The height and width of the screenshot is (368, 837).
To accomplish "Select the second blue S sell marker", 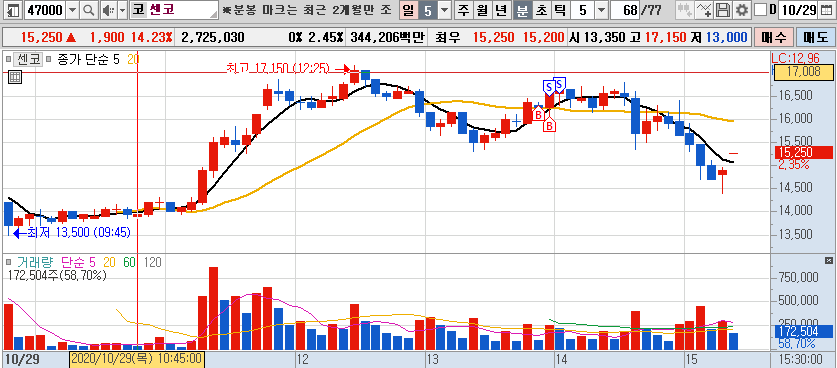I will (559, 84).
